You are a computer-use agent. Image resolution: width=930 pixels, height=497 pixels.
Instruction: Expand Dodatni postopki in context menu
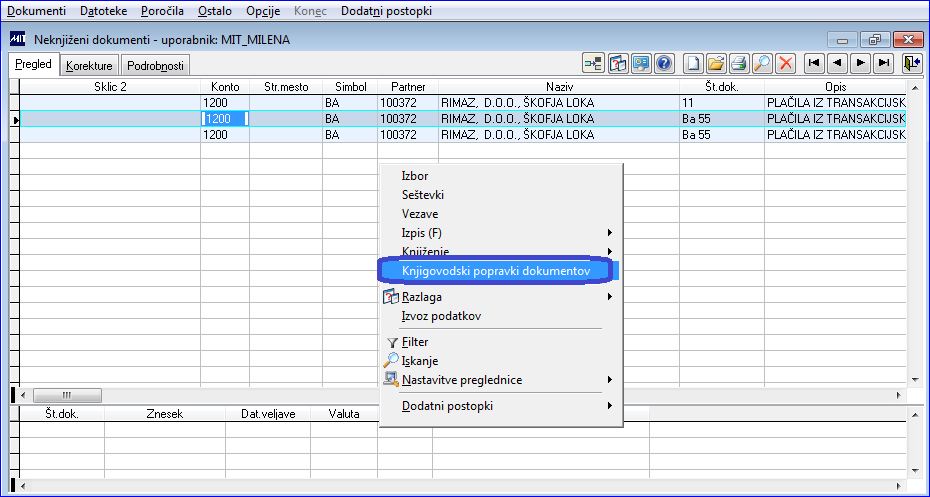[x=499, y=406]
